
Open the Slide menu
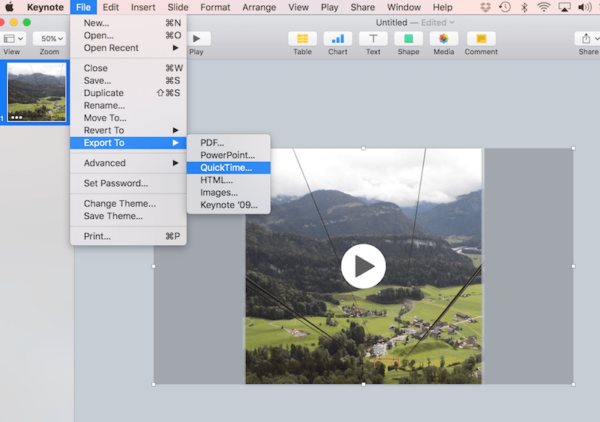[x=178, y=7]
